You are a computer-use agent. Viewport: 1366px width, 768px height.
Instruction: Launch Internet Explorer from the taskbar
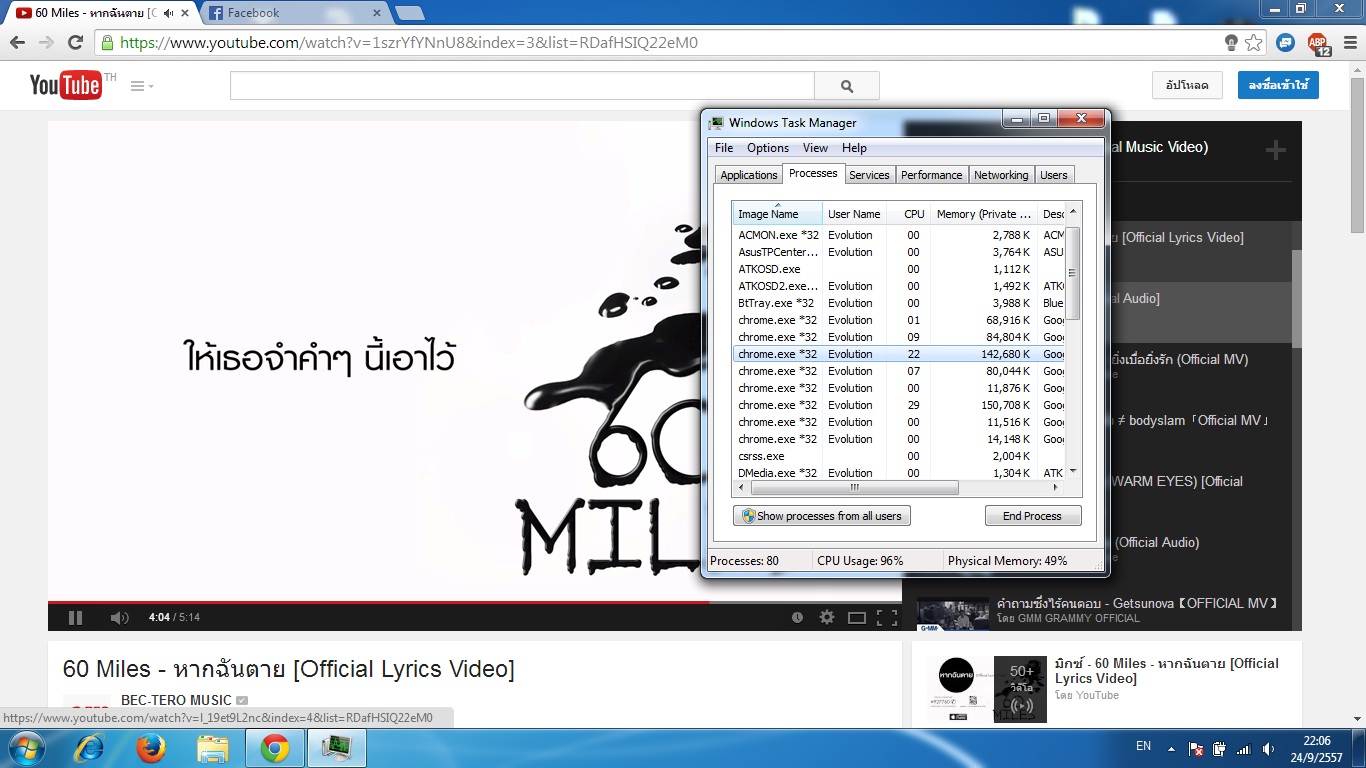coord(91,748)
